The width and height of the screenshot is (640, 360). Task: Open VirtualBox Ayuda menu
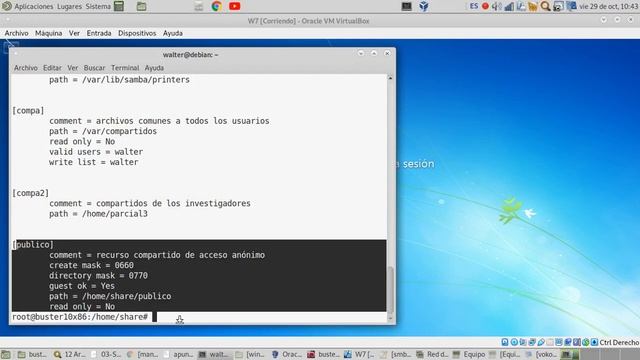click(x=173, y=33)
